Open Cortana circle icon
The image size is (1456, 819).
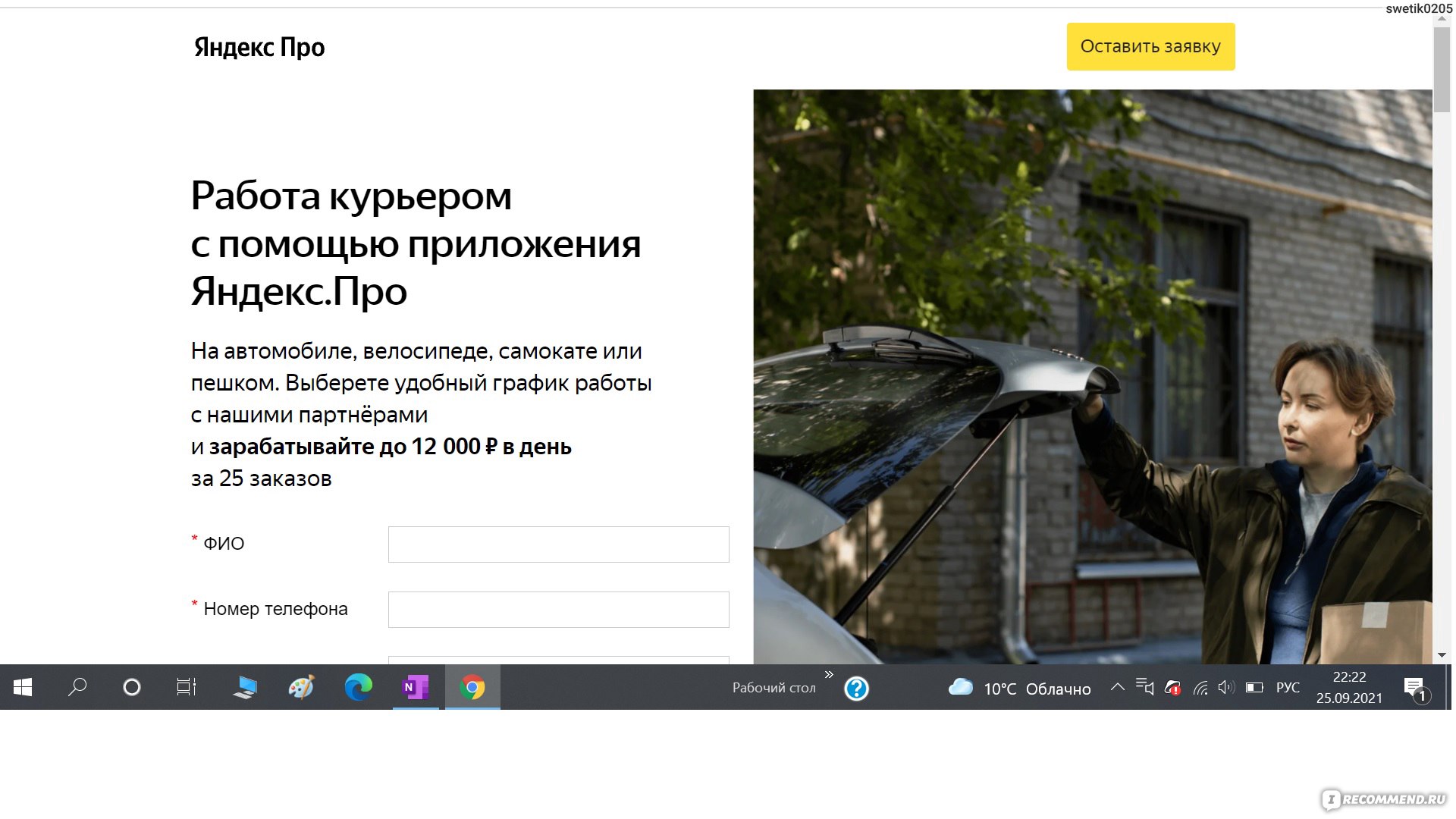(x=132, y=688)
